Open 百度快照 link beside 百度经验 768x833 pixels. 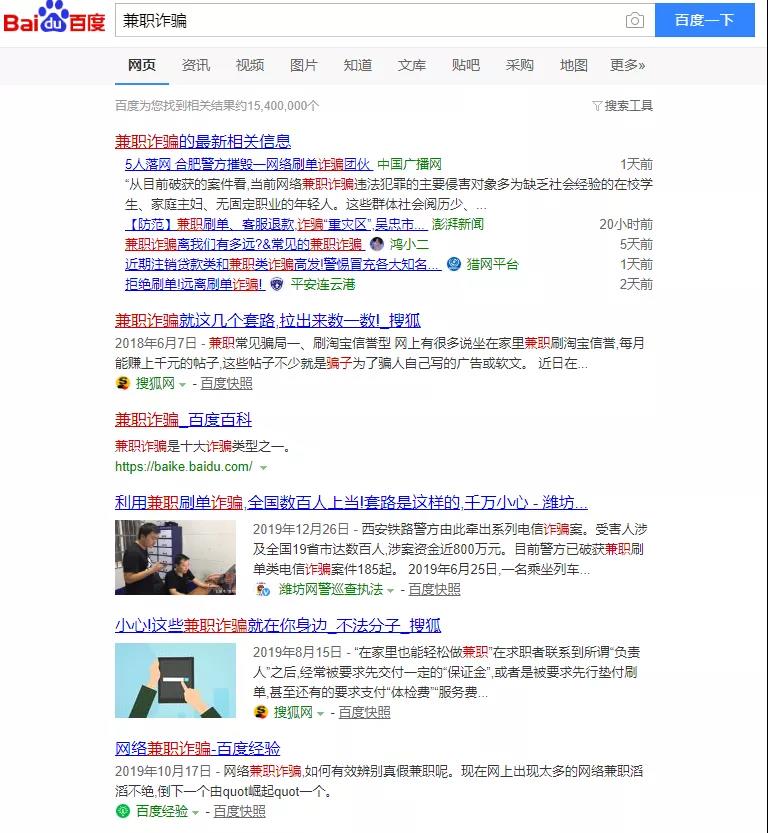[x=240, y=812]
